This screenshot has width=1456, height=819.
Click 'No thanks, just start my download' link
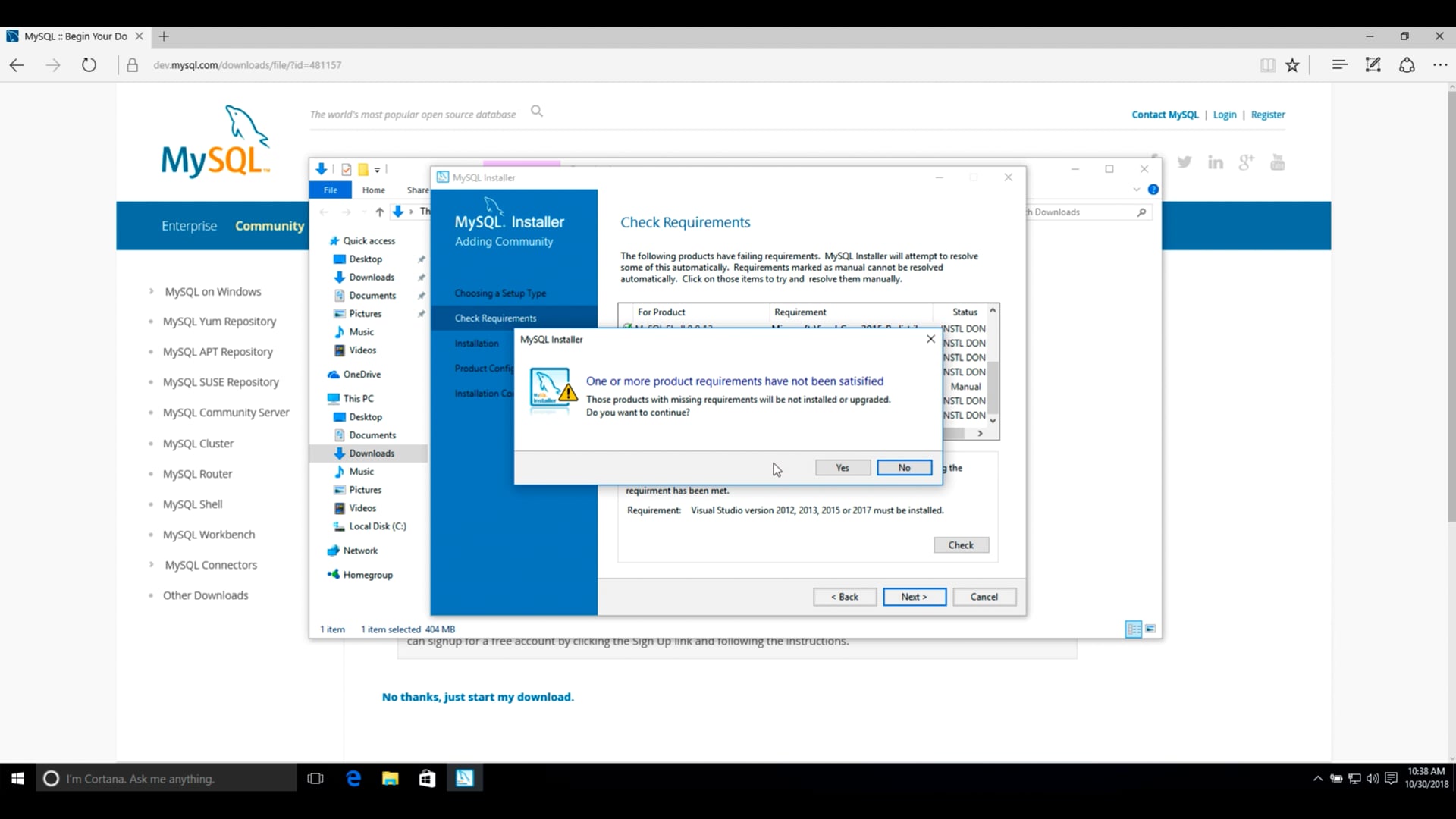pos(478,697)
